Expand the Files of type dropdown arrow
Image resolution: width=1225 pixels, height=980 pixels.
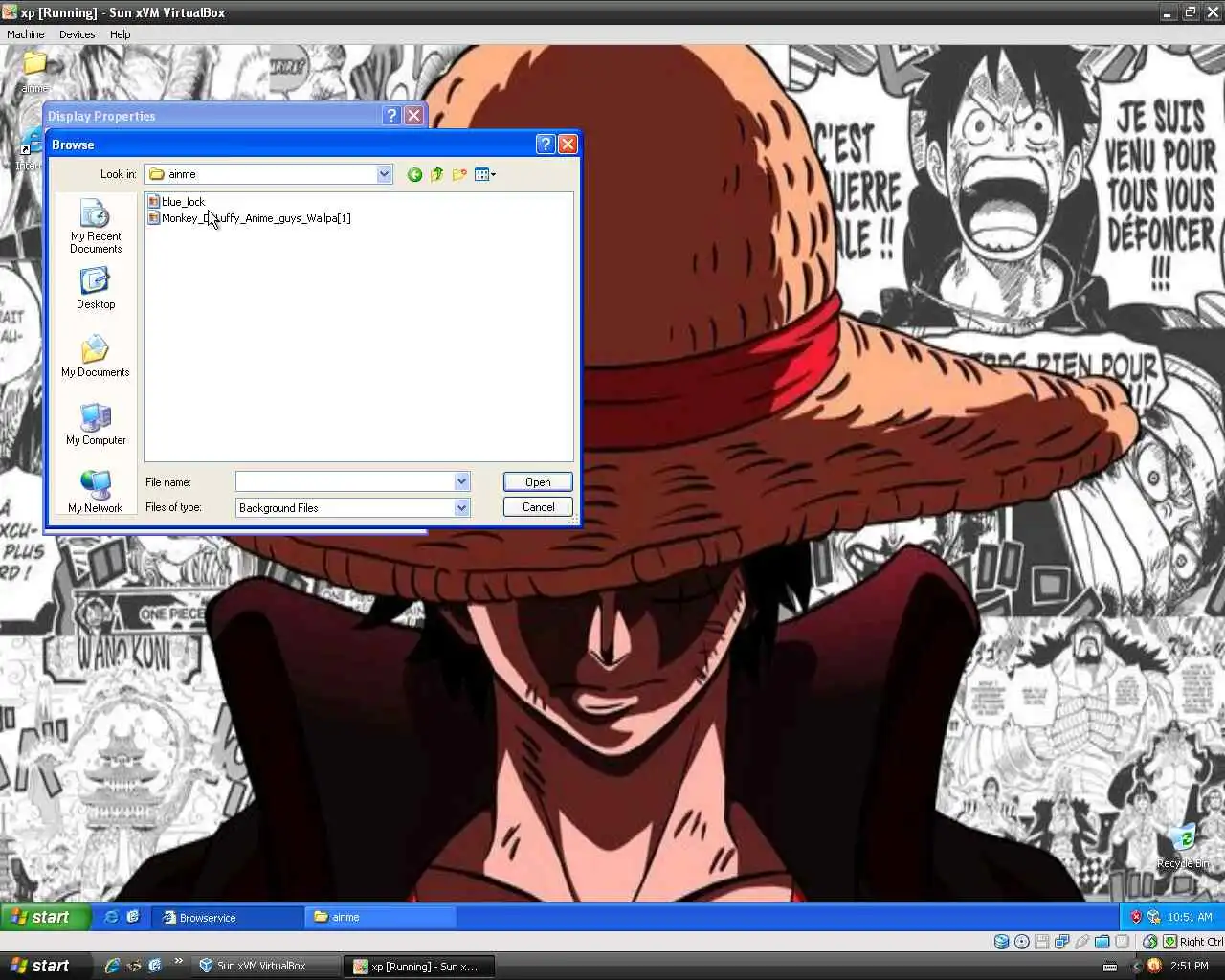[x=461, y=507]
